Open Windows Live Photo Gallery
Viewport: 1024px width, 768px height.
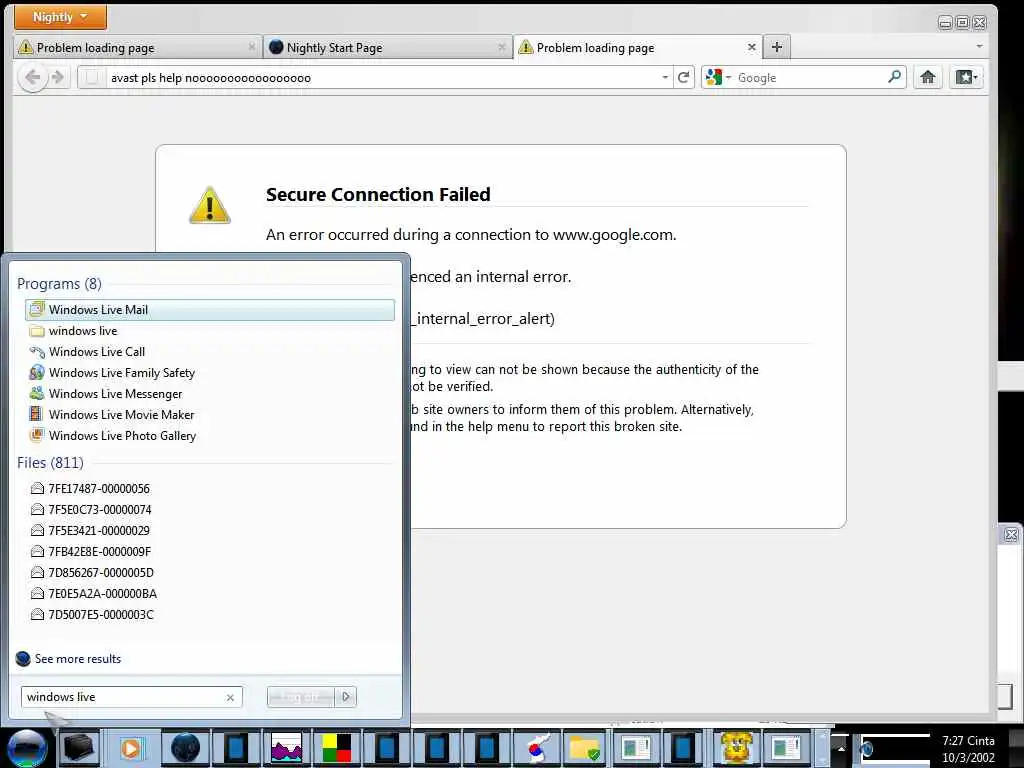click(210, 436)
